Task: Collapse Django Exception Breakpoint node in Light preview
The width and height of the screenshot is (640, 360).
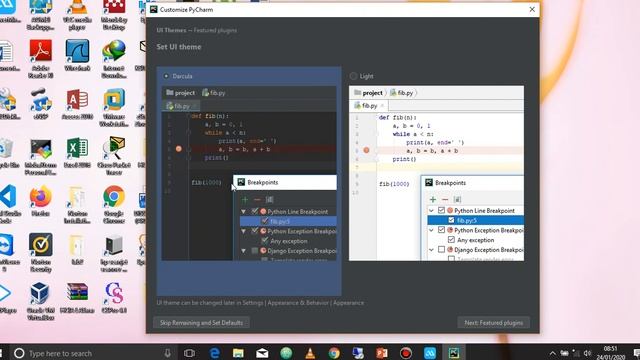Action: [x=431, y=250]
